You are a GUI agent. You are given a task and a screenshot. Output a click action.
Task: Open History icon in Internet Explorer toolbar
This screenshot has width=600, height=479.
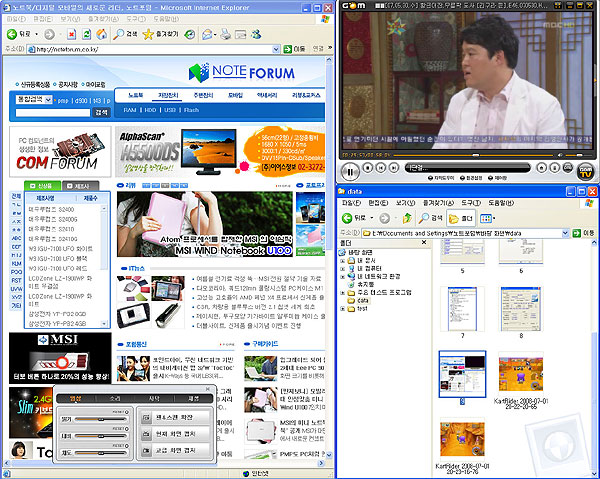pyautogui.click(x=189, y=34)
